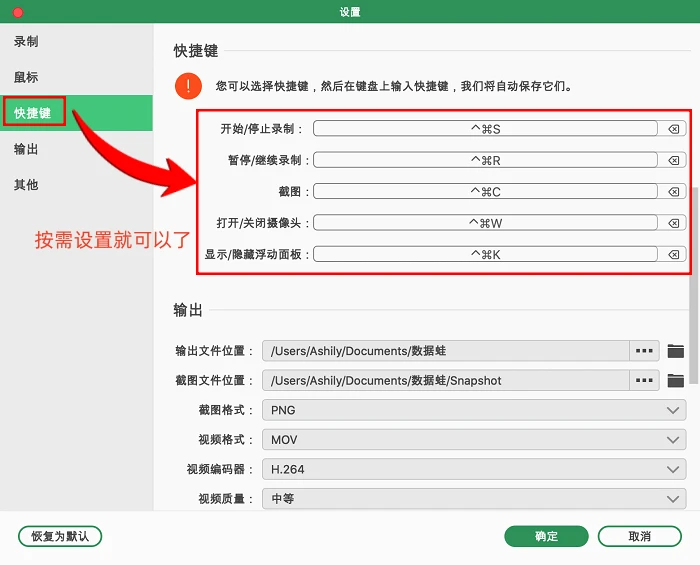Clear the 截图 shortcut with its delete icon
The image size is (700, 565).
(x=673, y=192)
